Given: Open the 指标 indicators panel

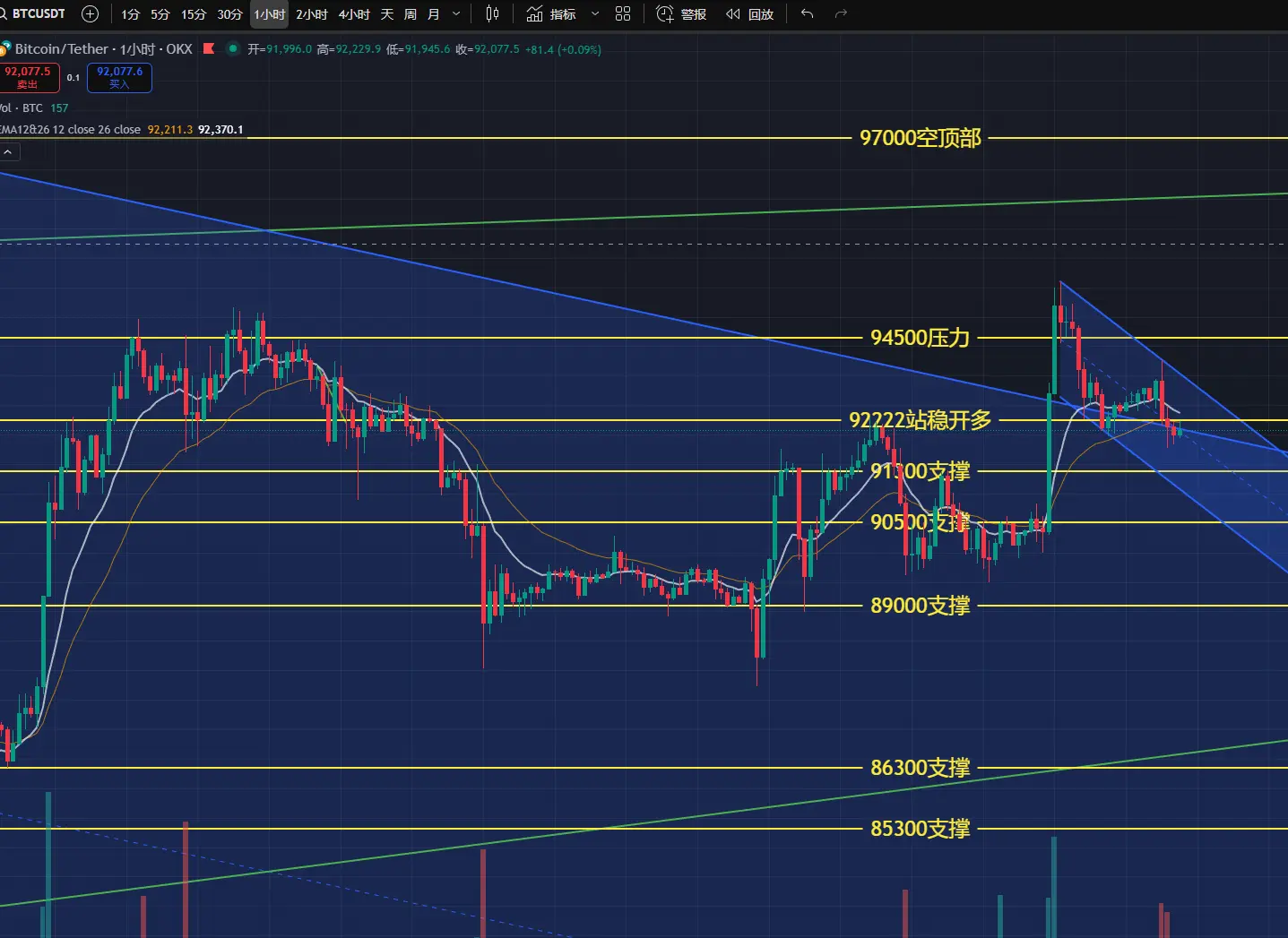Looking at the screenshot, I should point(551,13).
